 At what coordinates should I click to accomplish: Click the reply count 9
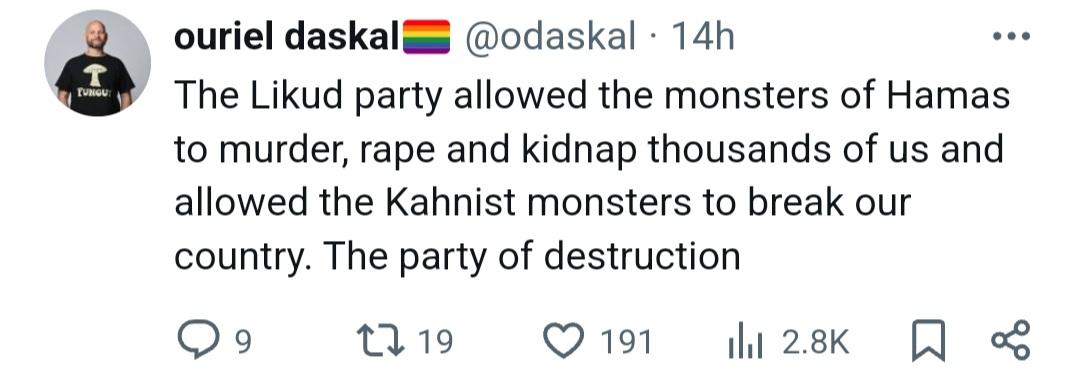pos(242,342)
